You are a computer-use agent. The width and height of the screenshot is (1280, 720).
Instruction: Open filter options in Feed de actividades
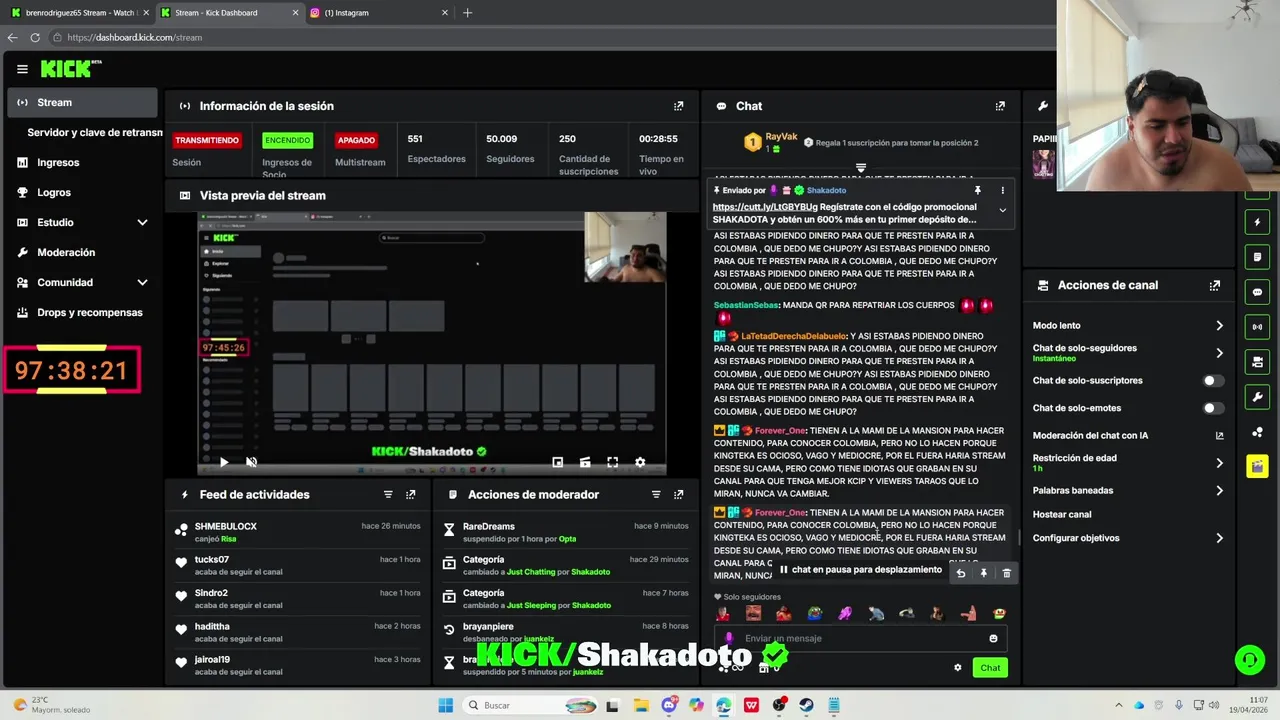[x=388, y=494]
